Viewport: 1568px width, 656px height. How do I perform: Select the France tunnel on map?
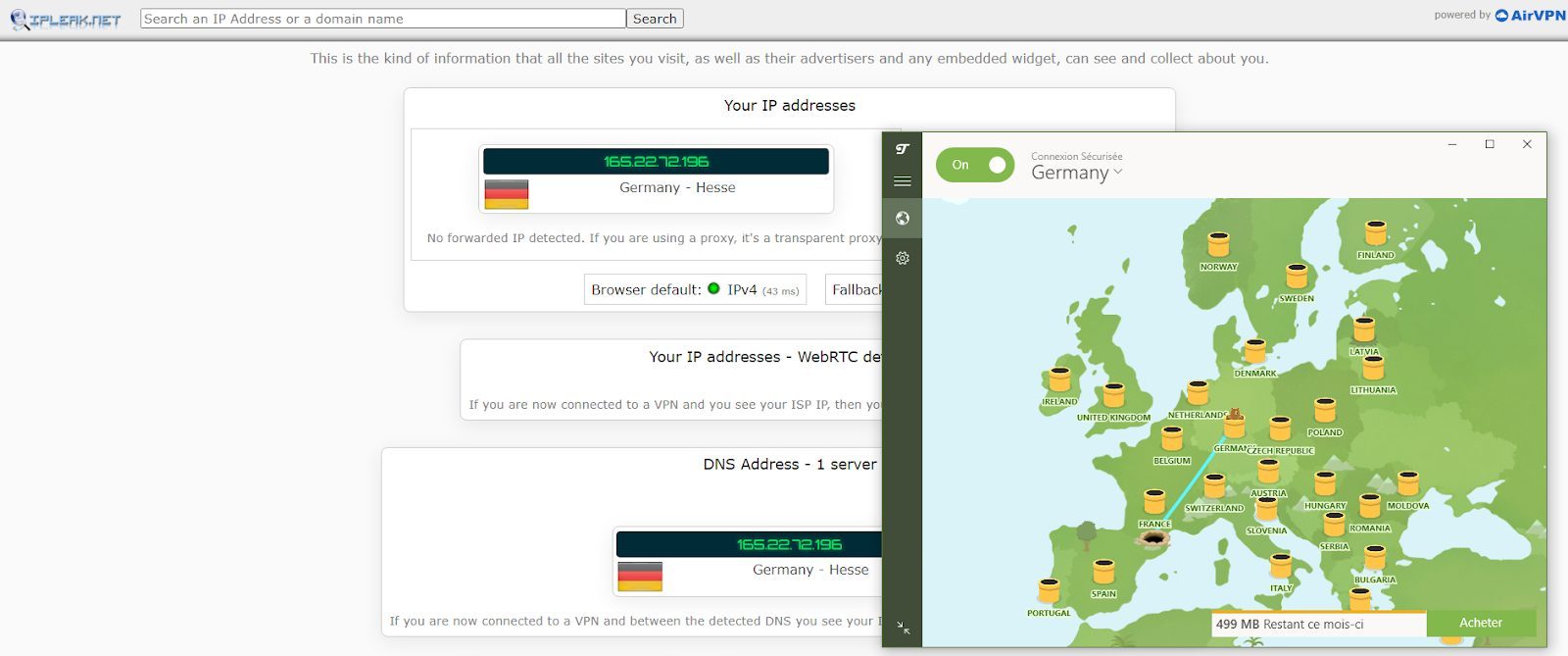click(1154, 503)
